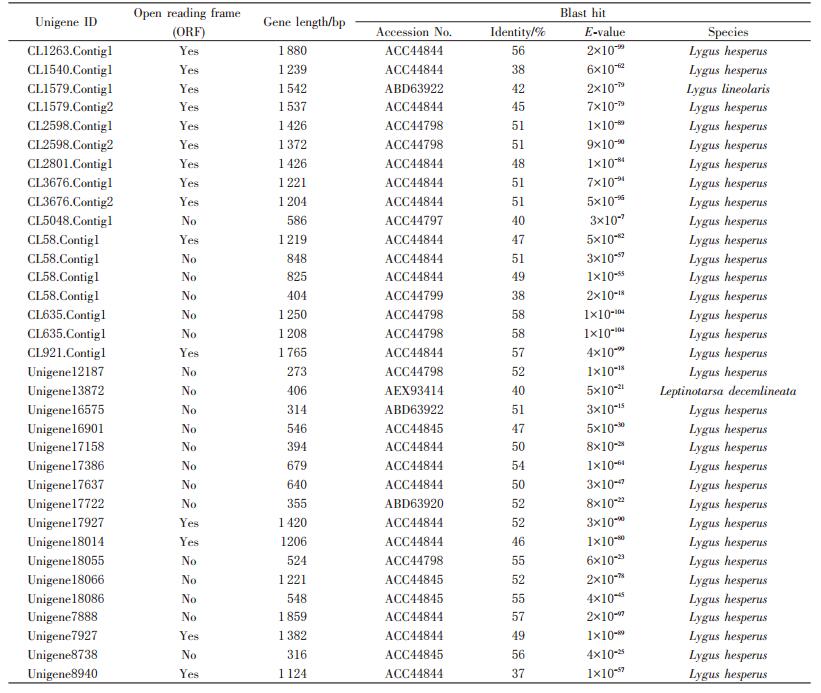The image size is (821, 693).
Task: Click the Unigene8940 row ID
Action: [63, 674]
